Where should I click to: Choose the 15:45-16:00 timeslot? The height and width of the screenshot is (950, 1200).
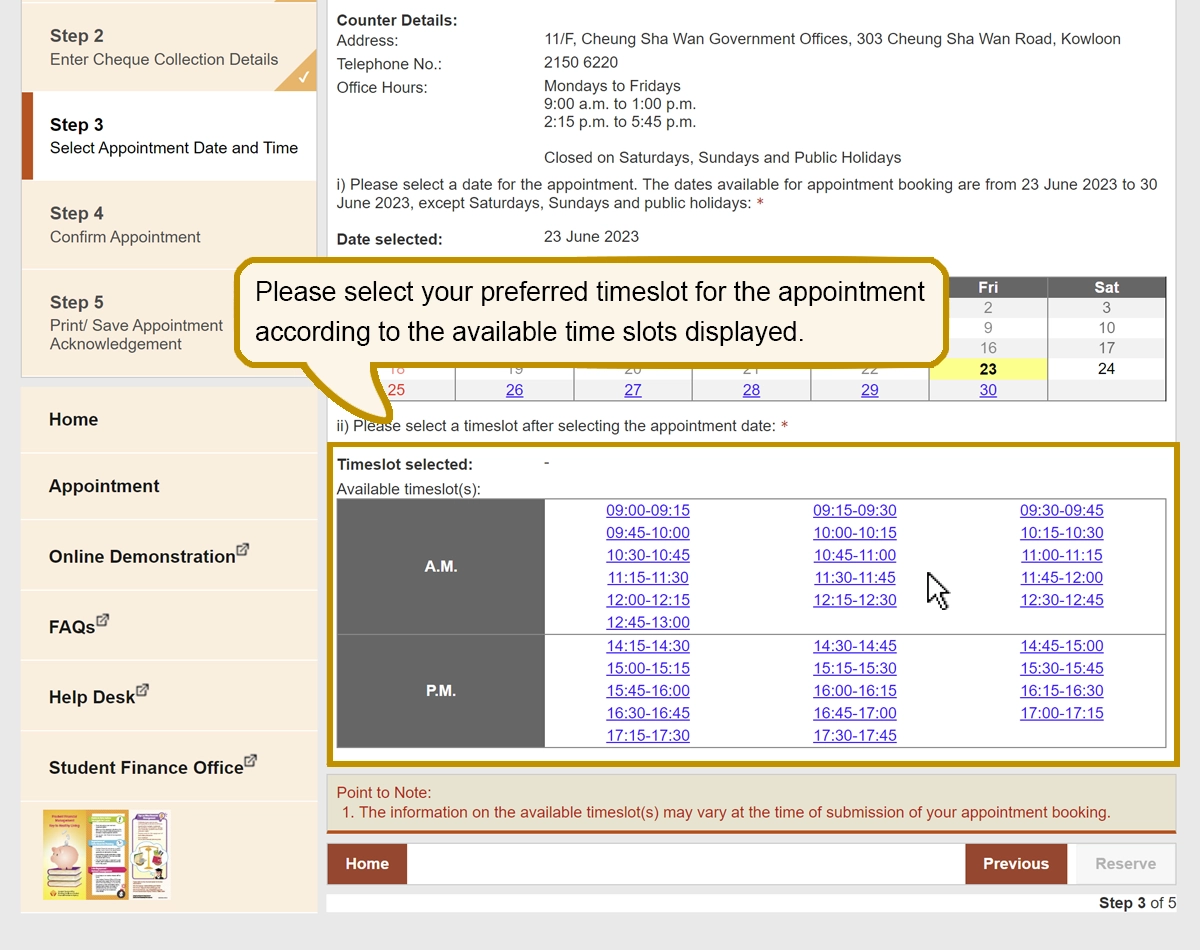(648, 691)
